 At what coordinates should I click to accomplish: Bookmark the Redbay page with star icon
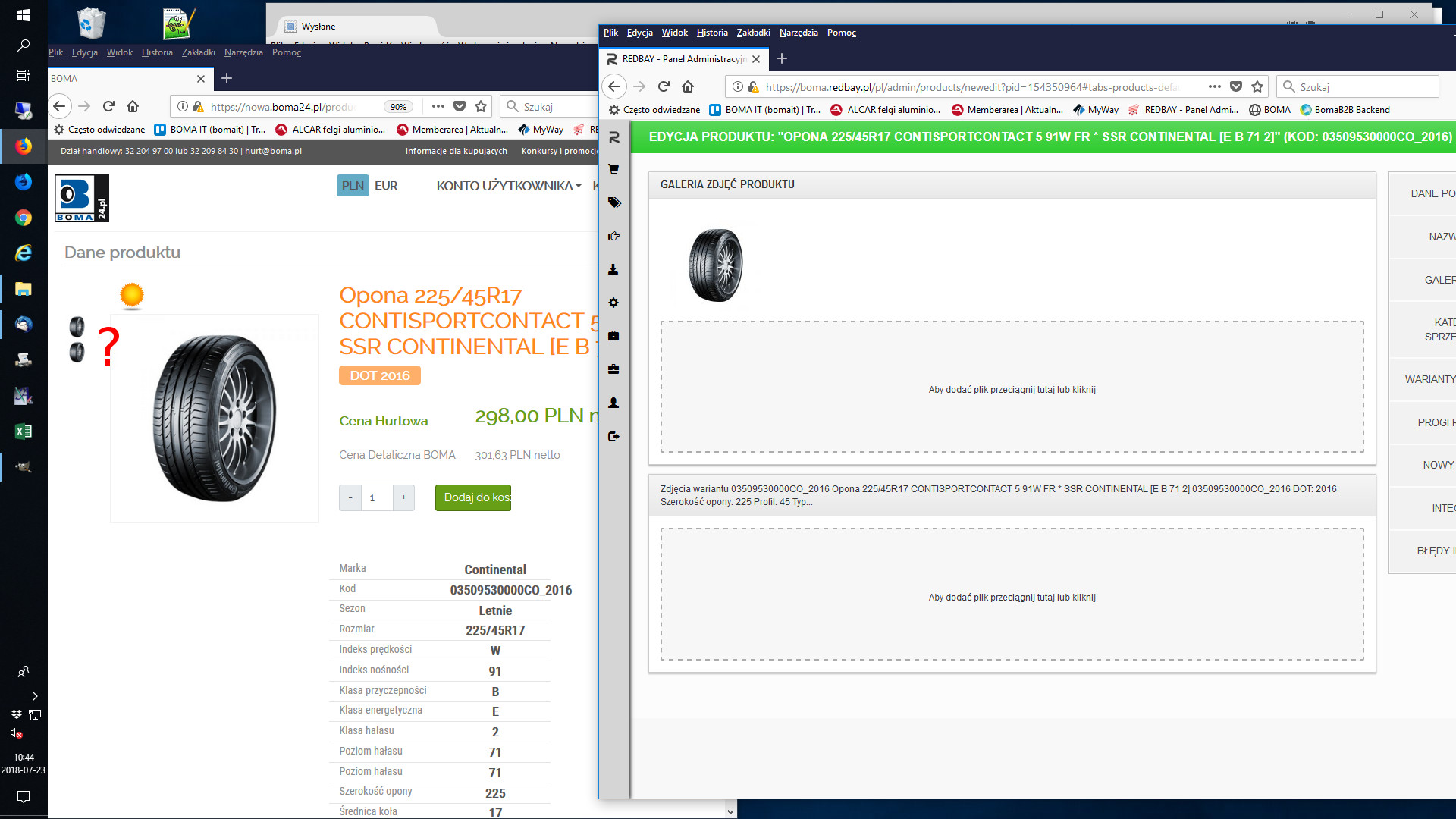point(1257,86)
